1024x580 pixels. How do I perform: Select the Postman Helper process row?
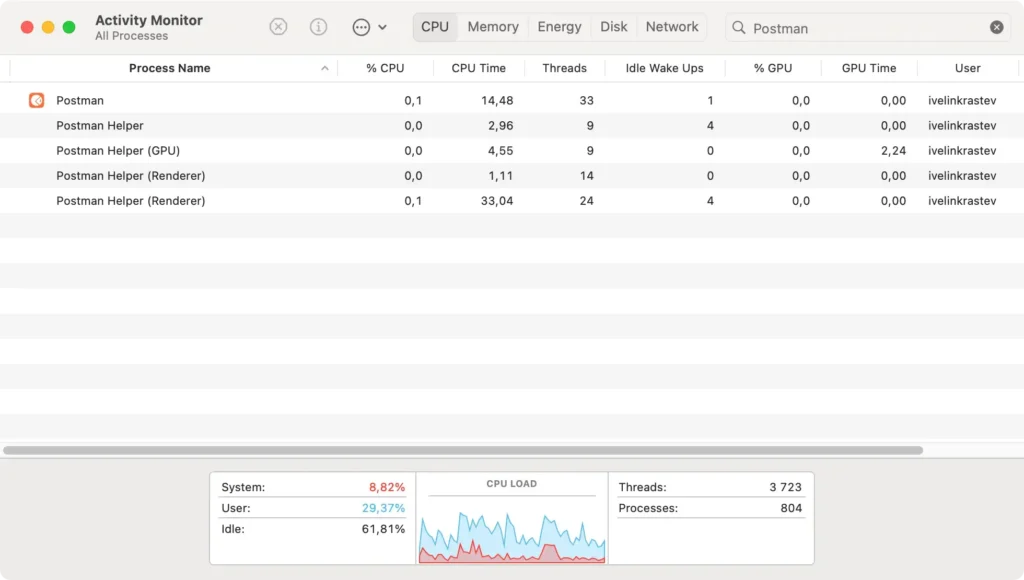[512, 125]
